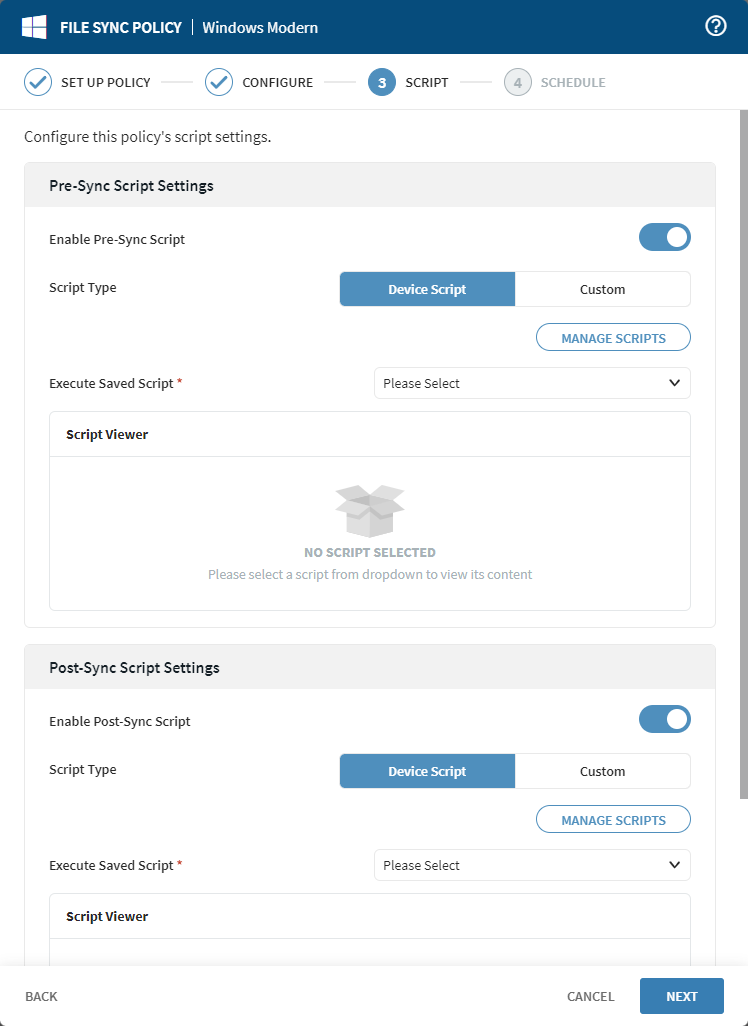Open the Pre-Sync Execute Saved Script dropdown
This screenshot has height=1026, width=748.
pyautogui.click(x=531, y=383)
